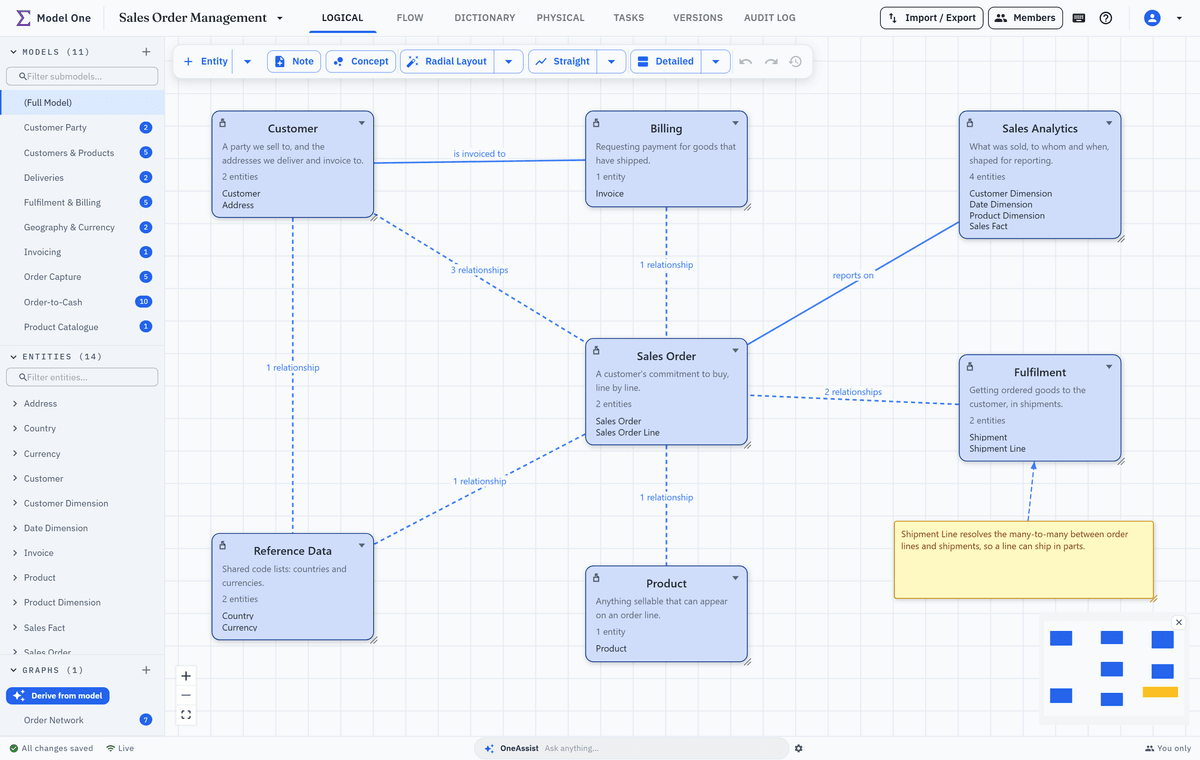
Task: Open the Billing card menu arrow
Action: tap(735, 123)
